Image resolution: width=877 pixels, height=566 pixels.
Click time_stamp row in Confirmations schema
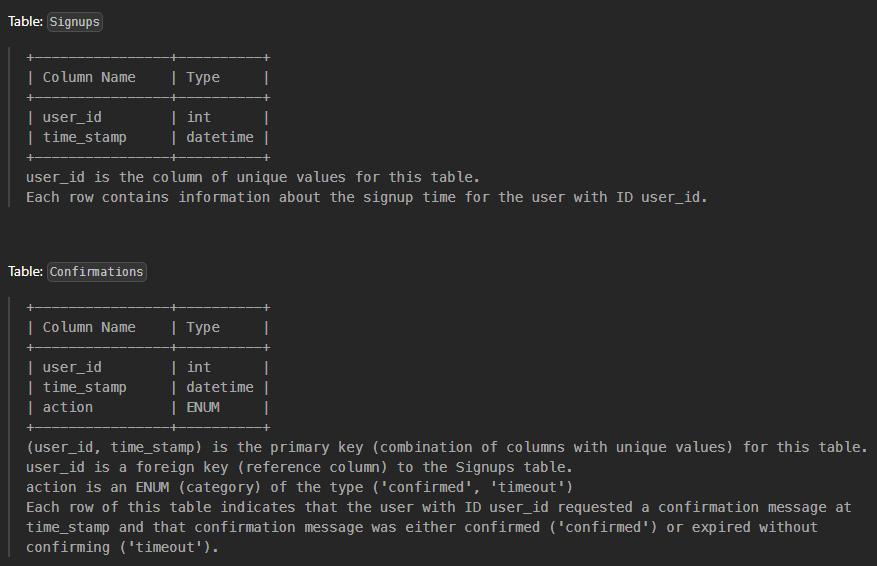click(84, 387)
